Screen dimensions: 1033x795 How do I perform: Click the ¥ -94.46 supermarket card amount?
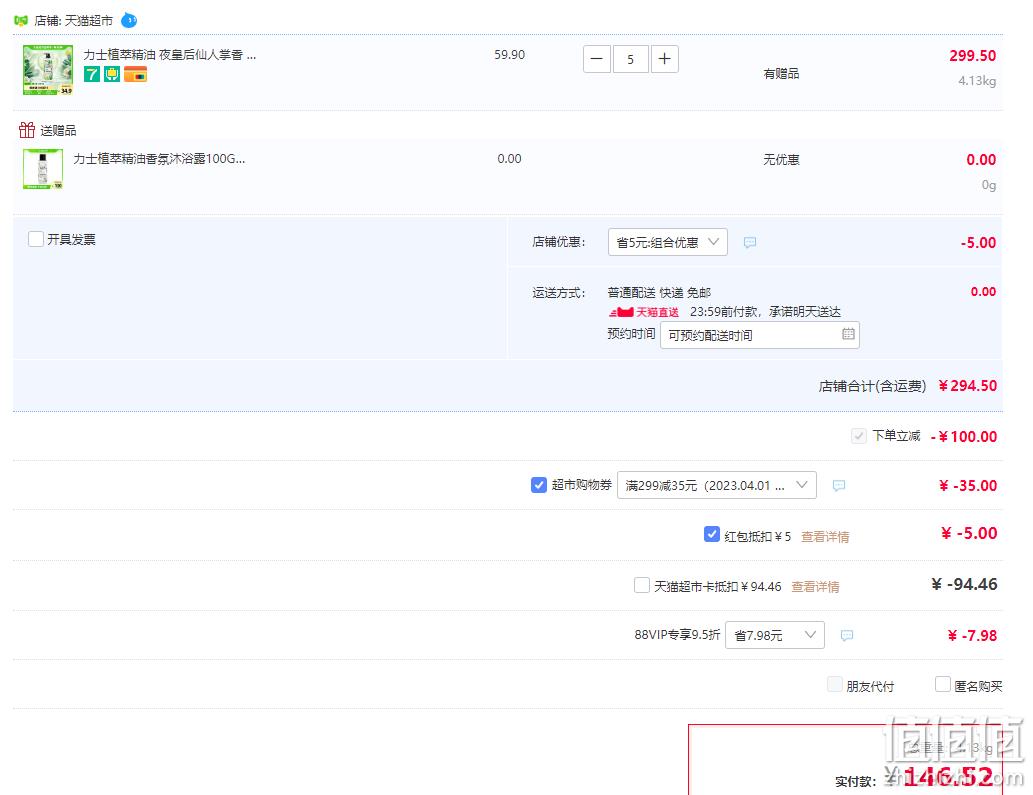pyautogui.click(x=964, y=584)
